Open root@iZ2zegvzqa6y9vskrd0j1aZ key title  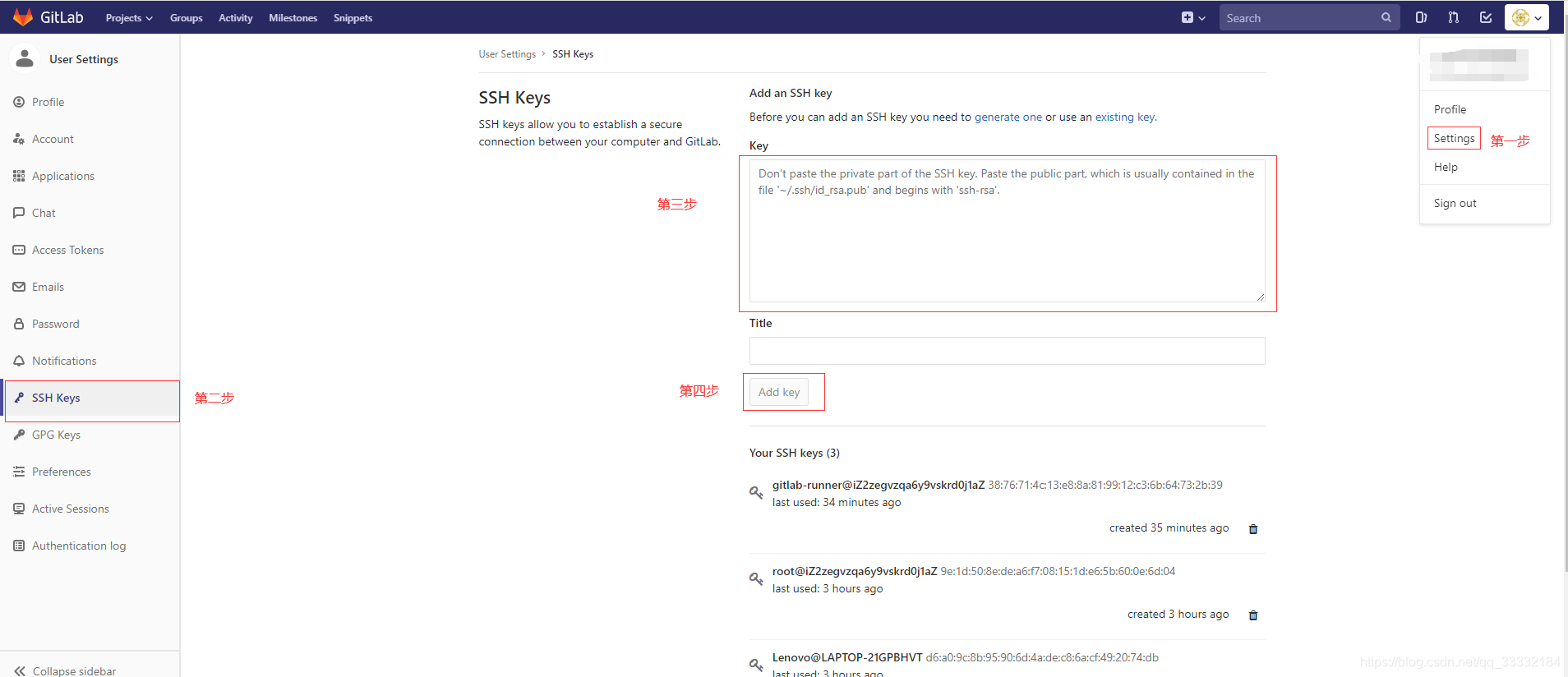855,571
